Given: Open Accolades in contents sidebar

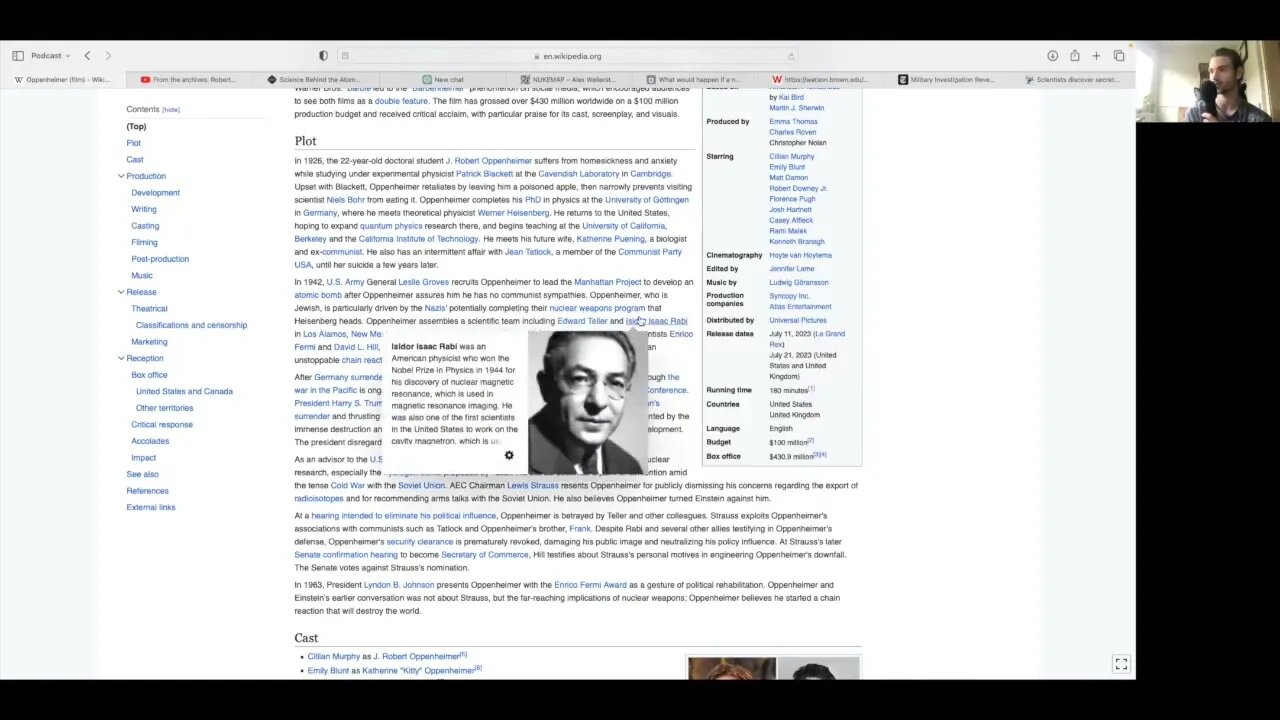Looking at the screenshot, I should tap(150, 441).
